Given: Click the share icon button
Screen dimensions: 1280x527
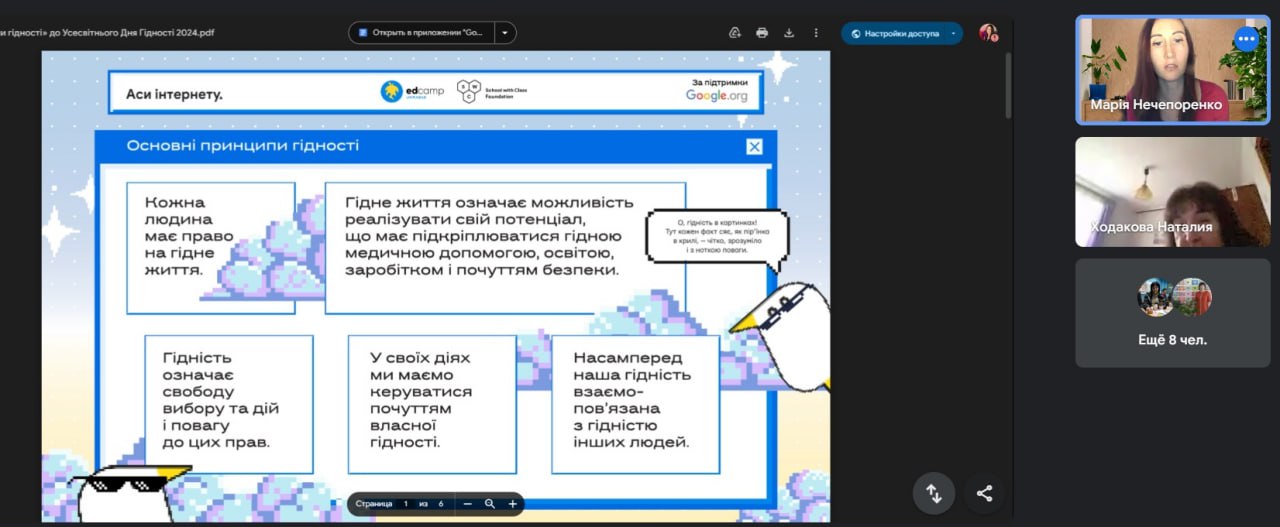Looking at the screenshot, I should pos(984,493).
